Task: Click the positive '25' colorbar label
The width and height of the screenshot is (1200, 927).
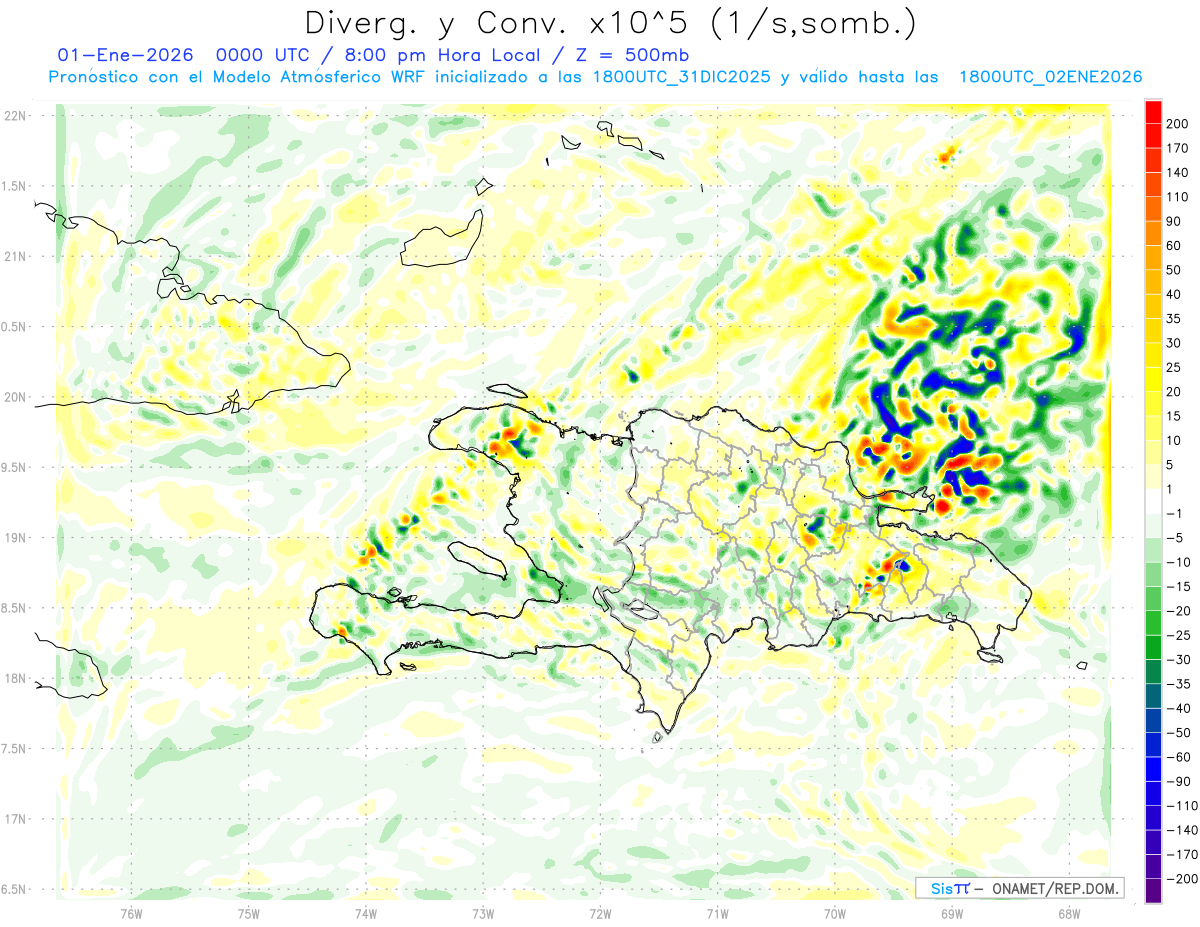Action: coord(1174,367)
